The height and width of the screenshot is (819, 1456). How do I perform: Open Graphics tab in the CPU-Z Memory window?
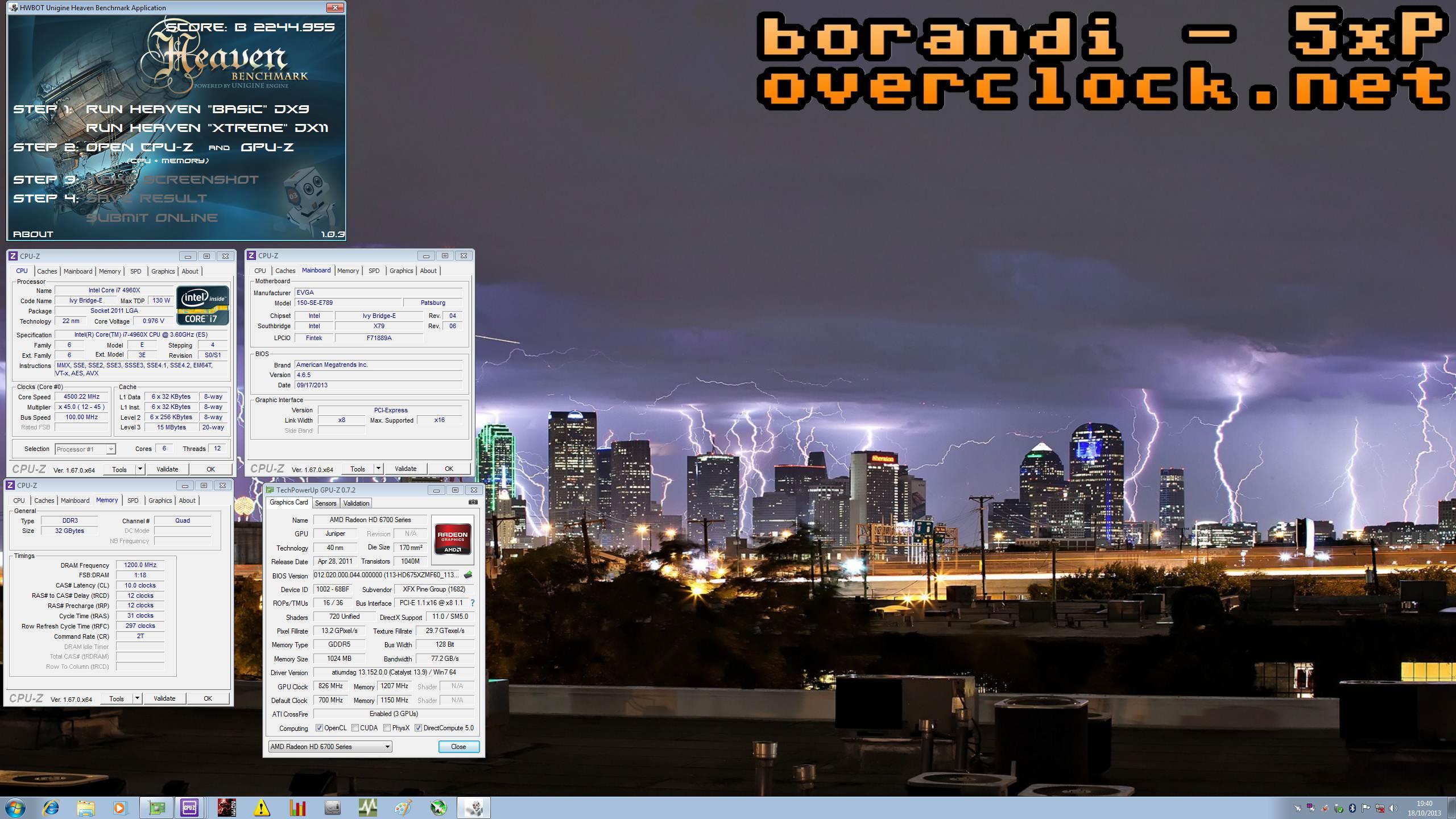tap(160, 500)
